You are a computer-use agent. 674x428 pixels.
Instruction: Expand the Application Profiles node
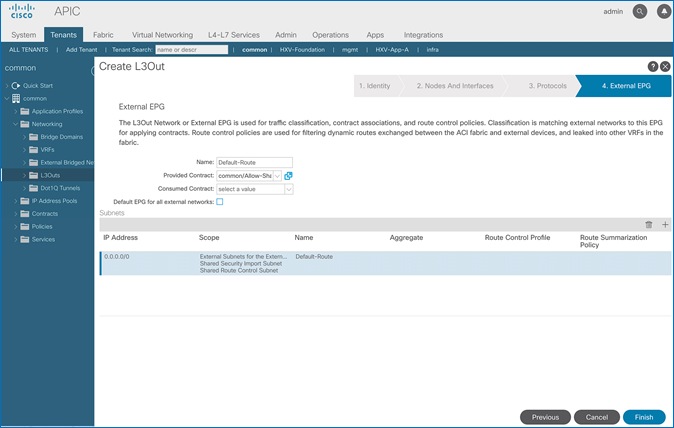(15, 111)
